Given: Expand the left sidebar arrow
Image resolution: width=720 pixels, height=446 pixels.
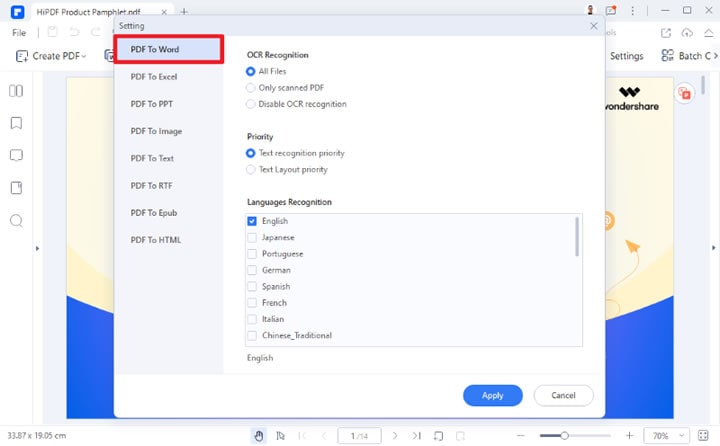Looking at the screenshot, I should coord(37,248).
